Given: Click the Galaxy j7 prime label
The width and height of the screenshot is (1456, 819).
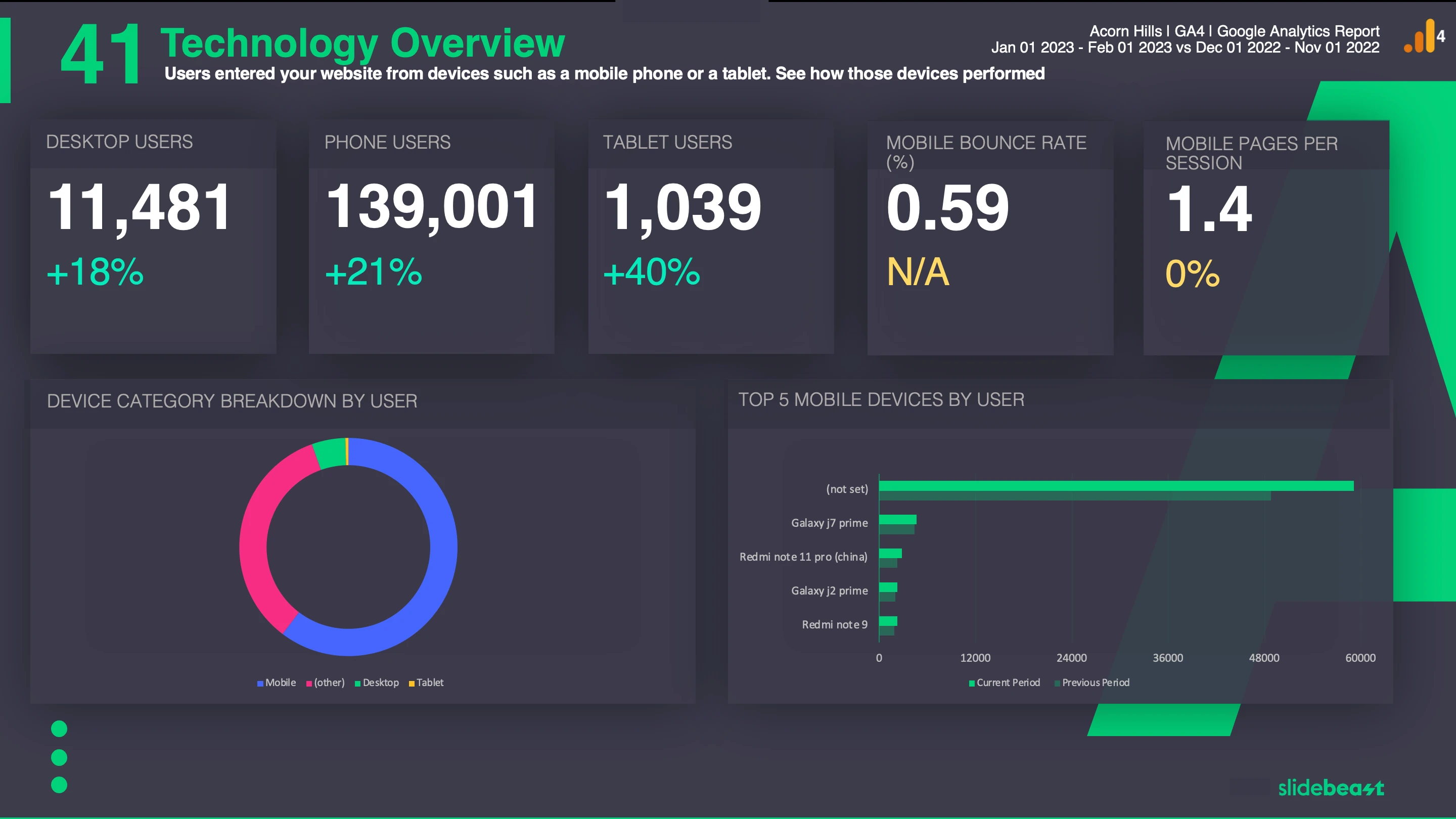Looking at the screenshot, I should click(829, 523).
